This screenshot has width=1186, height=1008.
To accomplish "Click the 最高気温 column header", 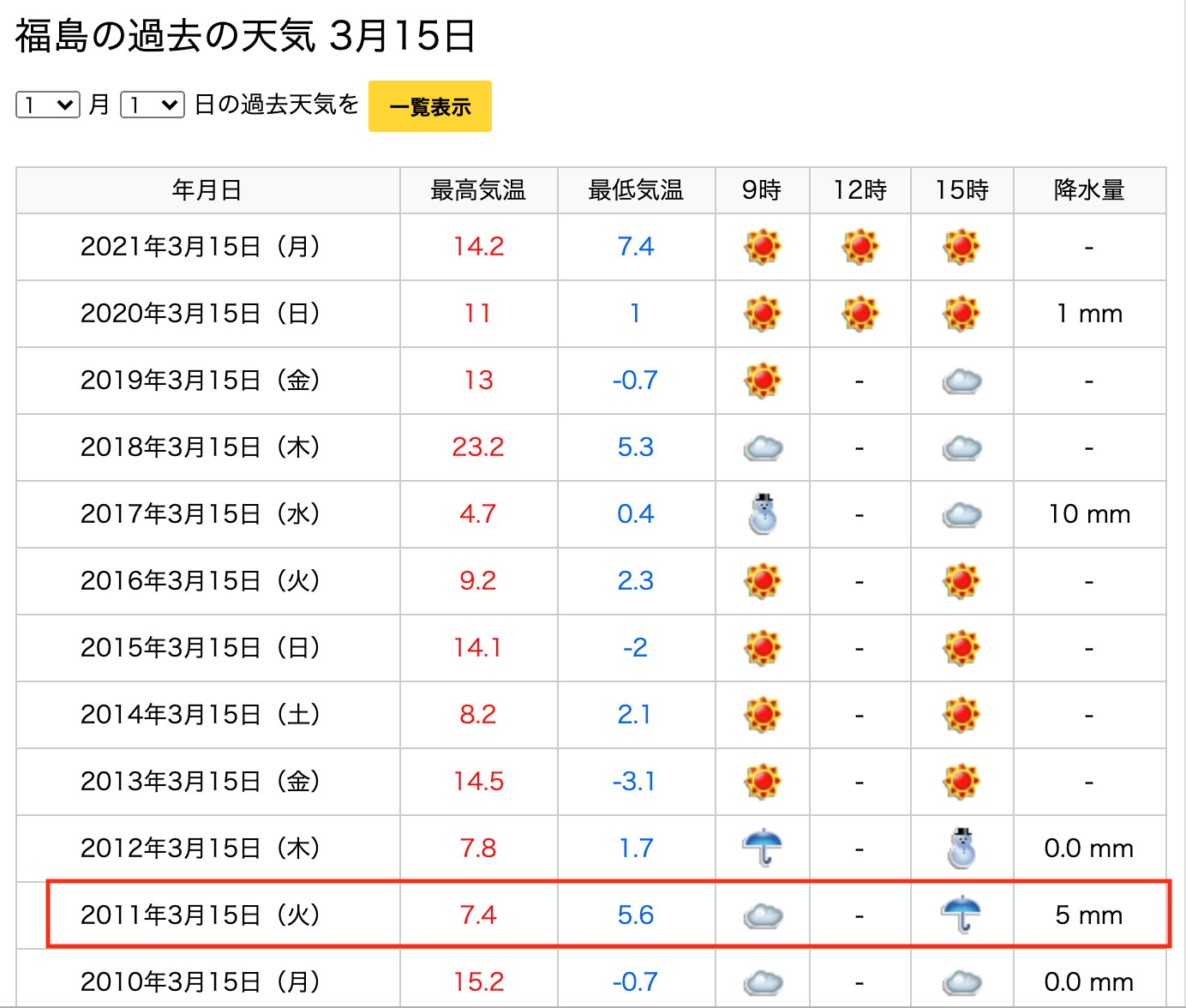I will tap(478, 190).
